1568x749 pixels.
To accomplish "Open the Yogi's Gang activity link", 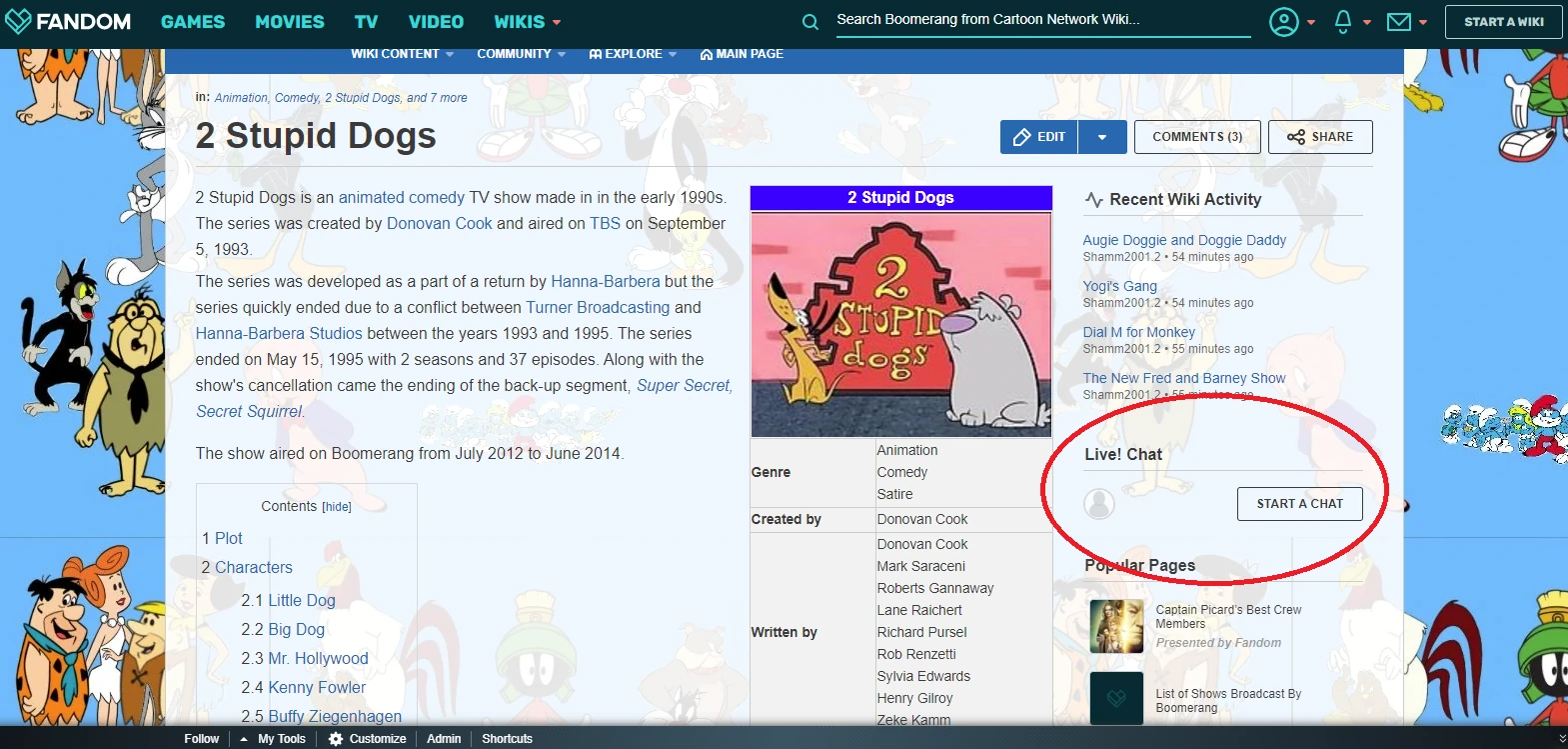I will (1120, 286).
